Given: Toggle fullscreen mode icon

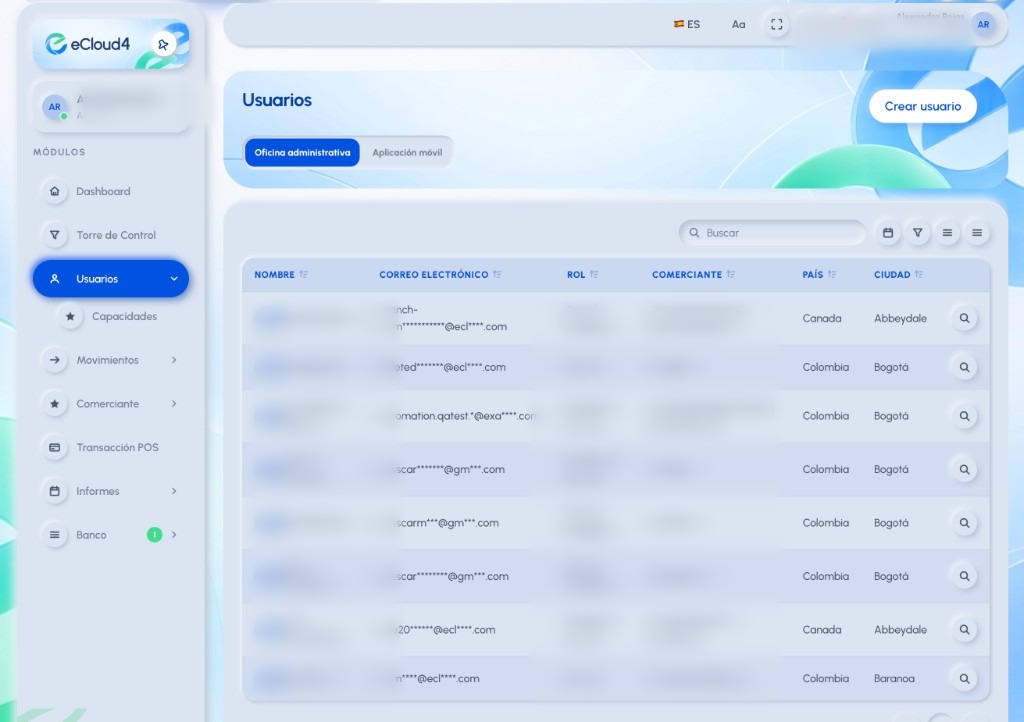Looking at the screenshot, I should click(776, 24).
